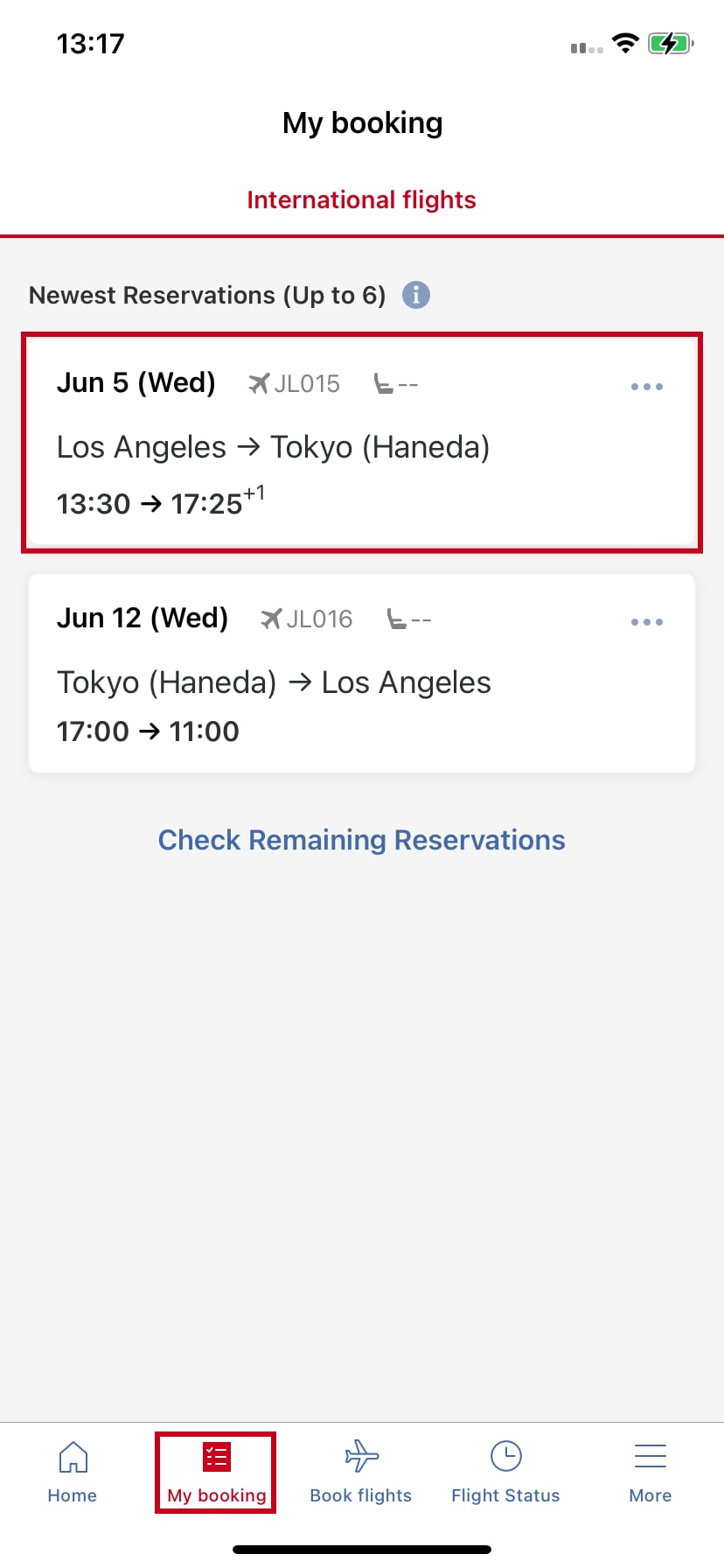Tap the Jun 12 (Wed) date heading
The image size is (724, 1568).
coord(142,618)
